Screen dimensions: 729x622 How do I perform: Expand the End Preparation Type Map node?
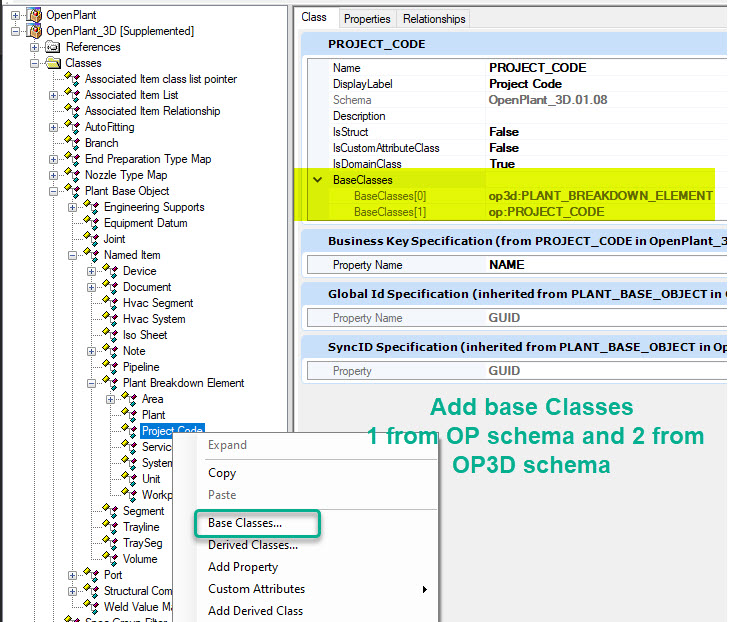pyautogui.click(x=53, y=159)
